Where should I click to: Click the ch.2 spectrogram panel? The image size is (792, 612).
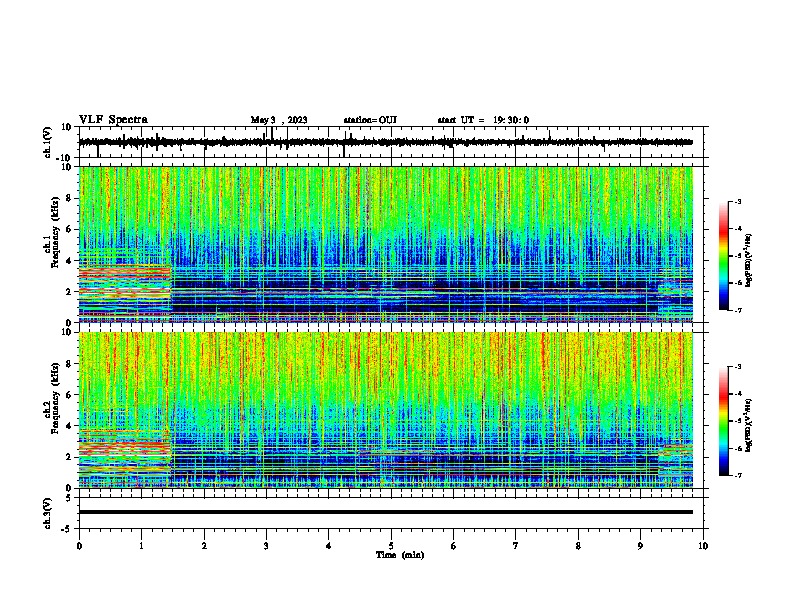click(x=385, y=410)
